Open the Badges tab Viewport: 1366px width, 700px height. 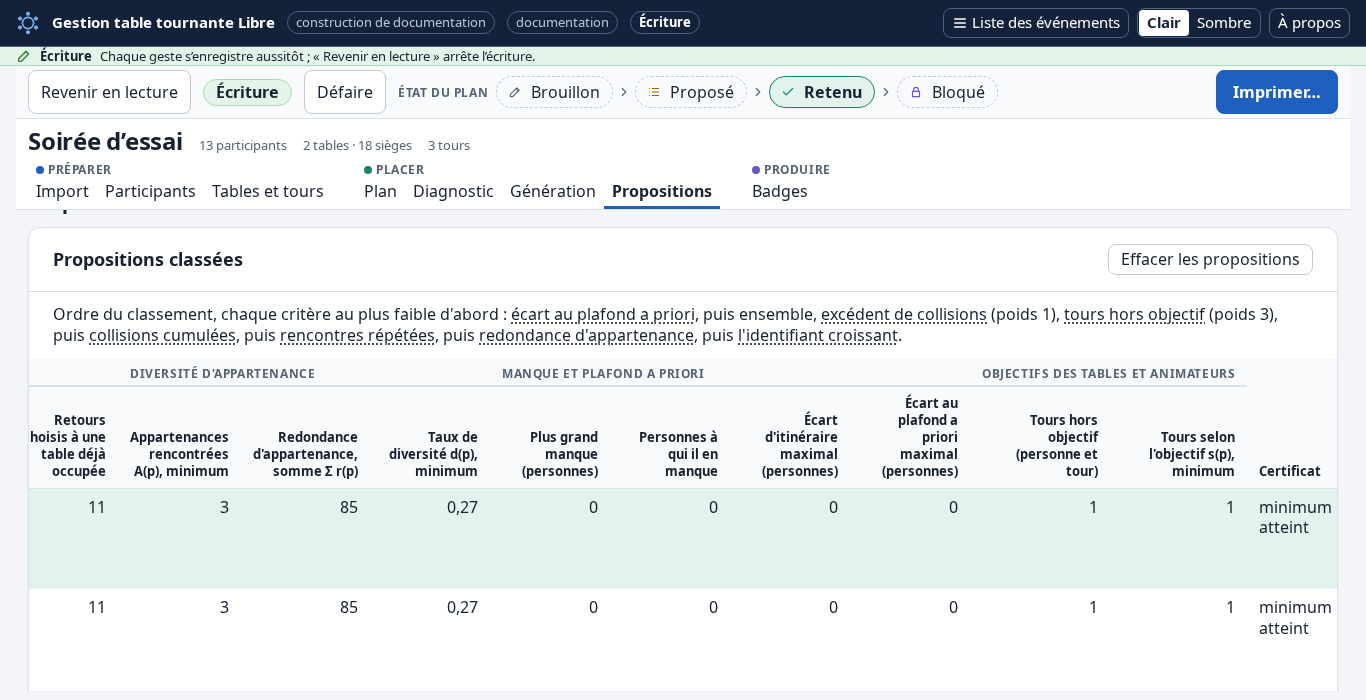click(x=780, y=191)
